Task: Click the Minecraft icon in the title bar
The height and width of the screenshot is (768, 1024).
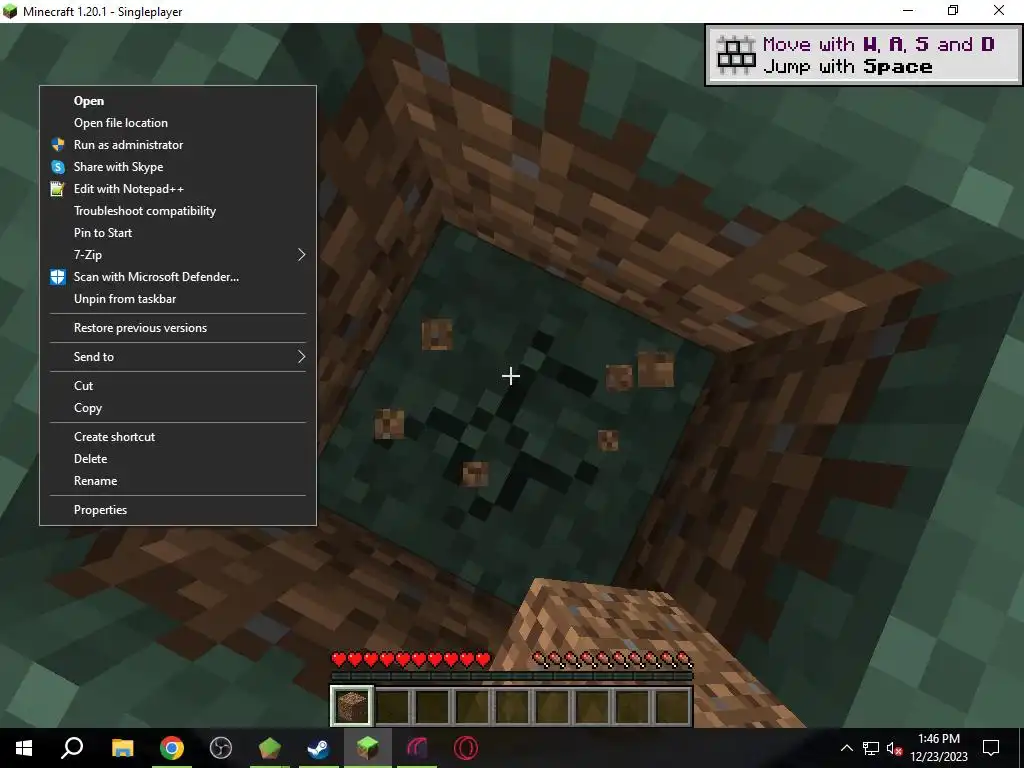Action: pos(10,11)
